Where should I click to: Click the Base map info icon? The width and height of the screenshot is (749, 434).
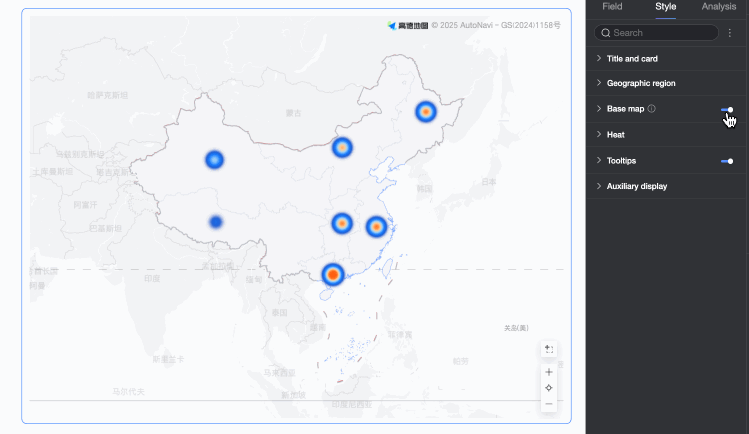coord(652,109)
